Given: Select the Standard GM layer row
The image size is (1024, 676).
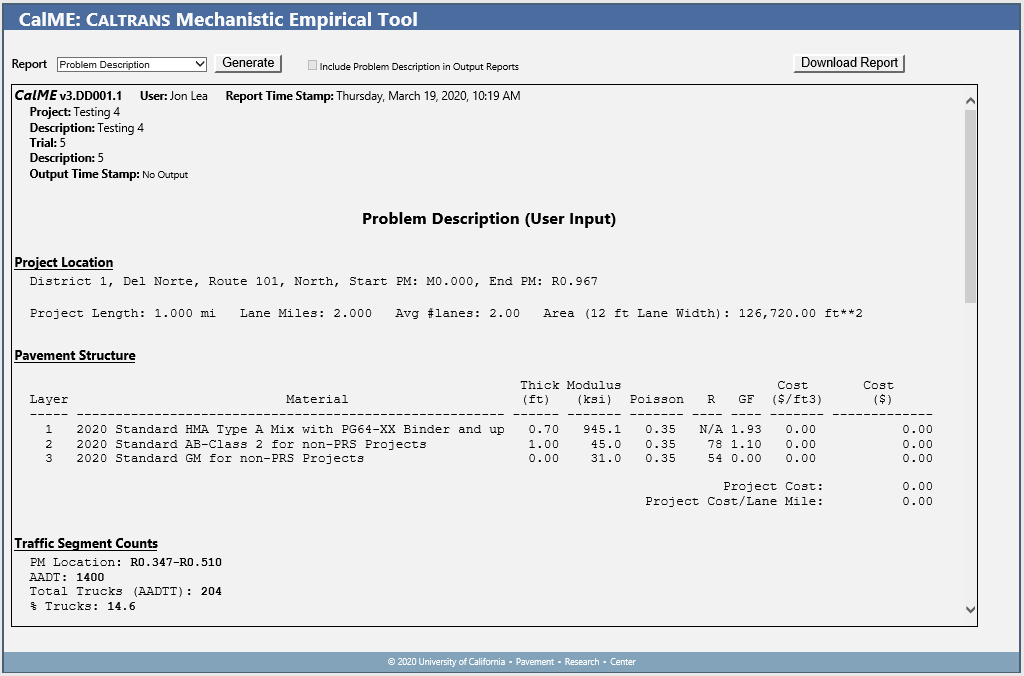Looking at the screenshot, I should pos(220,459).
